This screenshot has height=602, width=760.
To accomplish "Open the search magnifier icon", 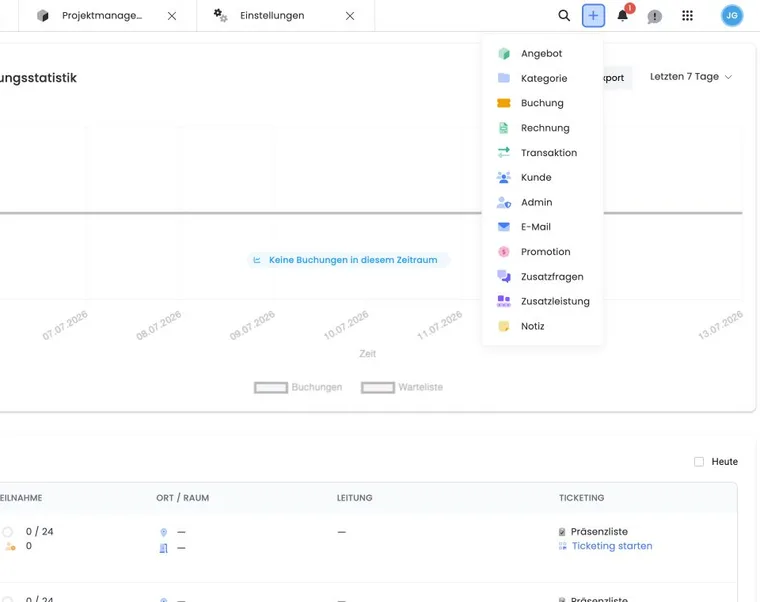I will pos(564,16).
